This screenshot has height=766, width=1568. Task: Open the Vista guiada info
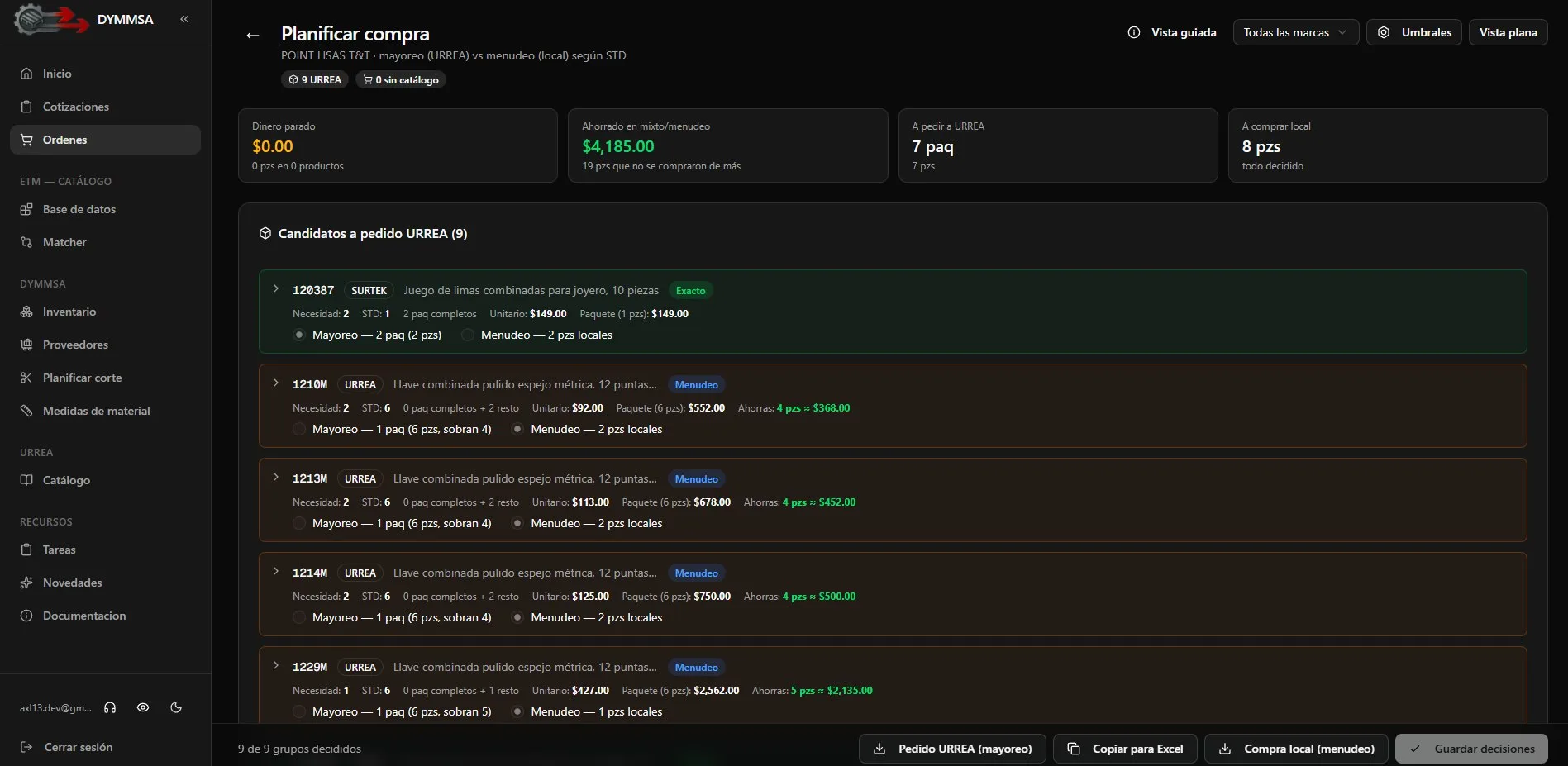coord(1172,32)
